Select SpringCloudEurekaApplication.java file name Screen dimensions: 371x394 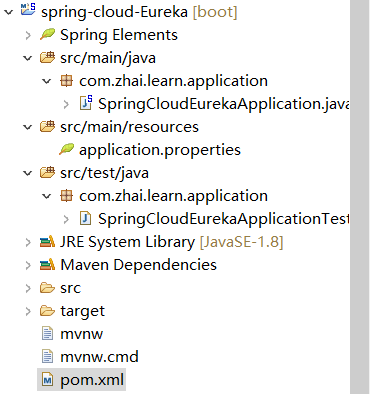[x=224, y=104]
